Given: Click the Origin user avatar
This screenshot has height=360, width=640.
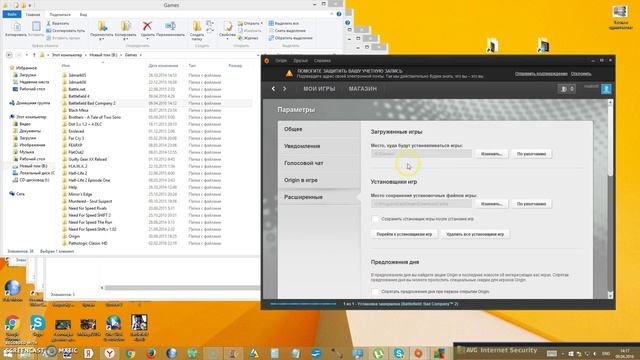Looking at the screenshot, I should point(606,89).
